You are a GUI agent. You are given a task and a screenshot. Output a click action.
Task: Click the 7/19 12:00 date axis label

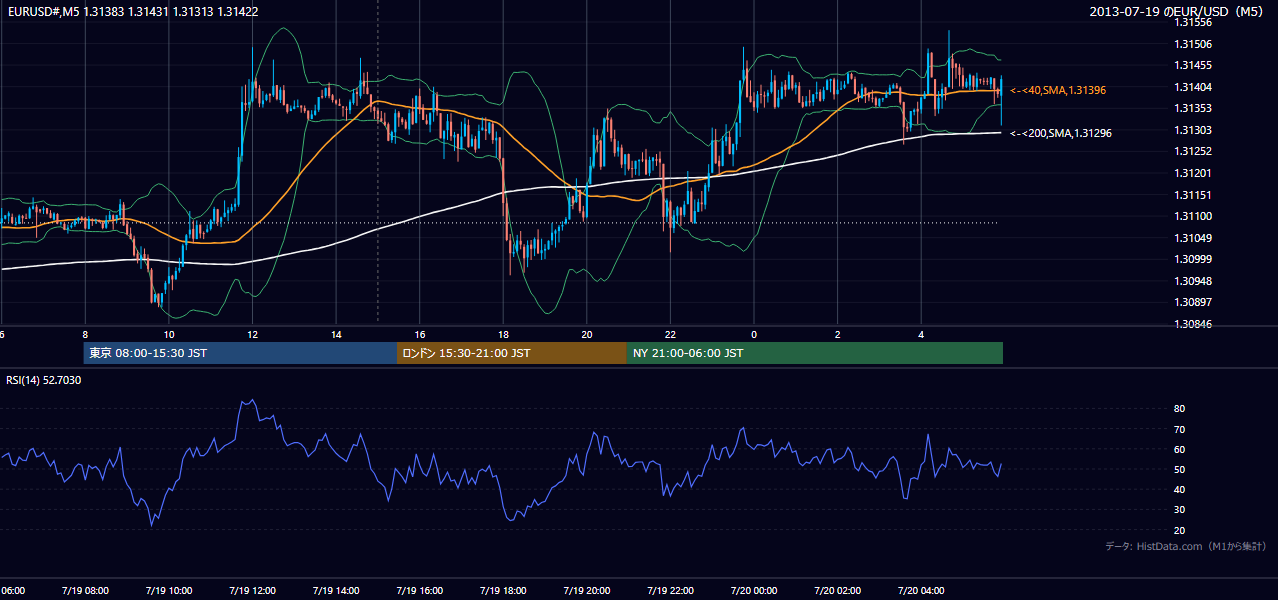coord(252,590)
